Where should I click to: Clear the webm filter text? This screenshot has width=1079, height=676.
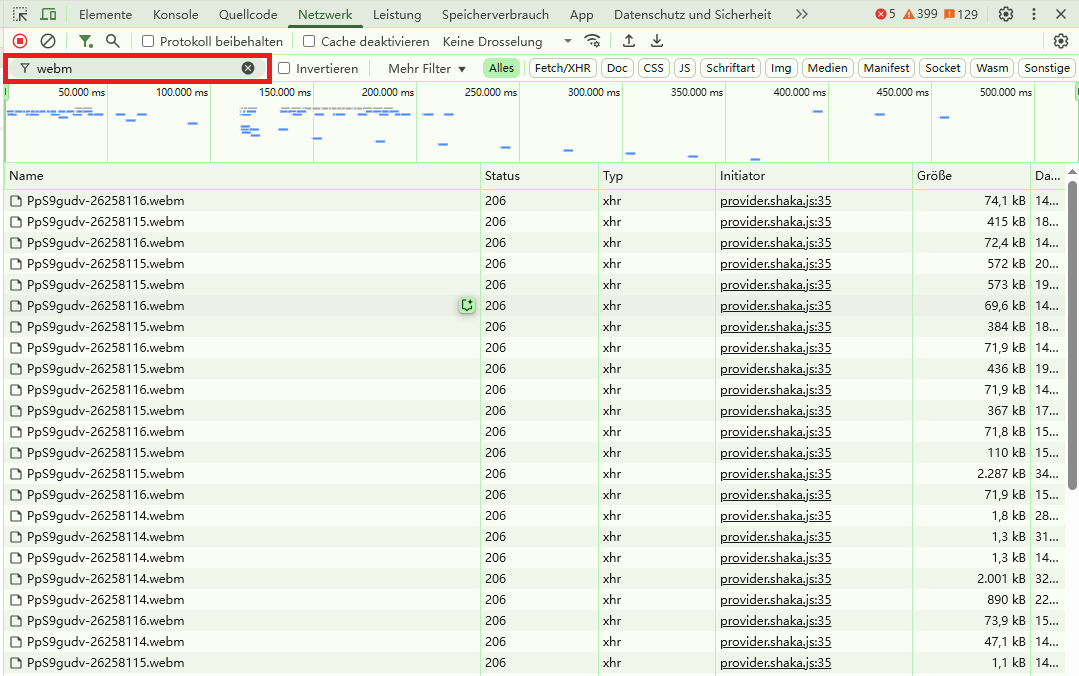point(248,68)
